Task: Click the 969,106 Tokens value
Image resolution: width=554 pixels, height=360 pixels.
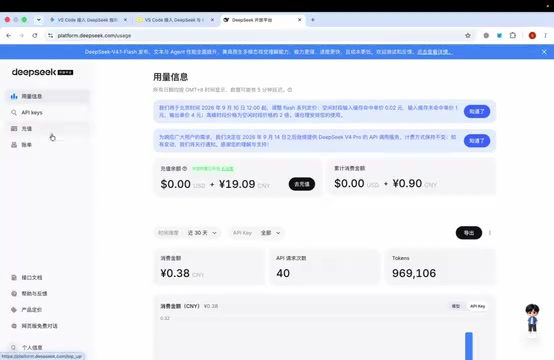Action: [x=414, y=273]
